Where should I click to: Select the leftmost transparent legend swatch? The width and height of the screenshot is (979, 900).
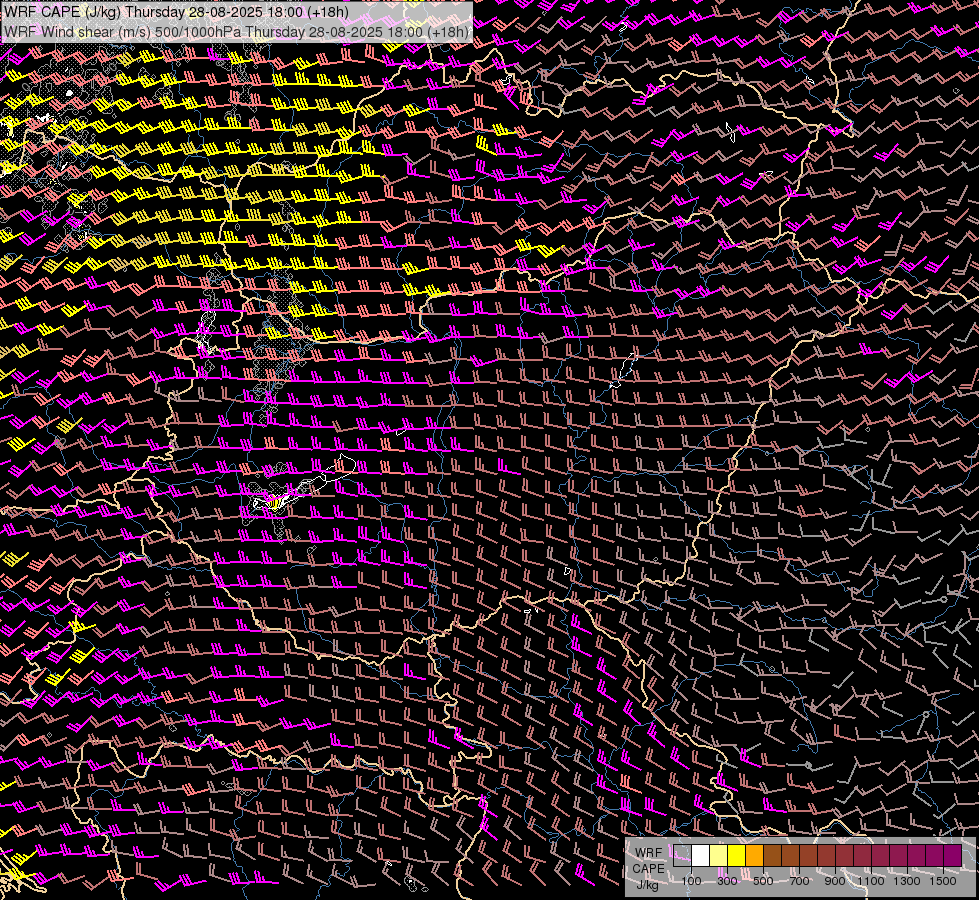tap(682, 855)
